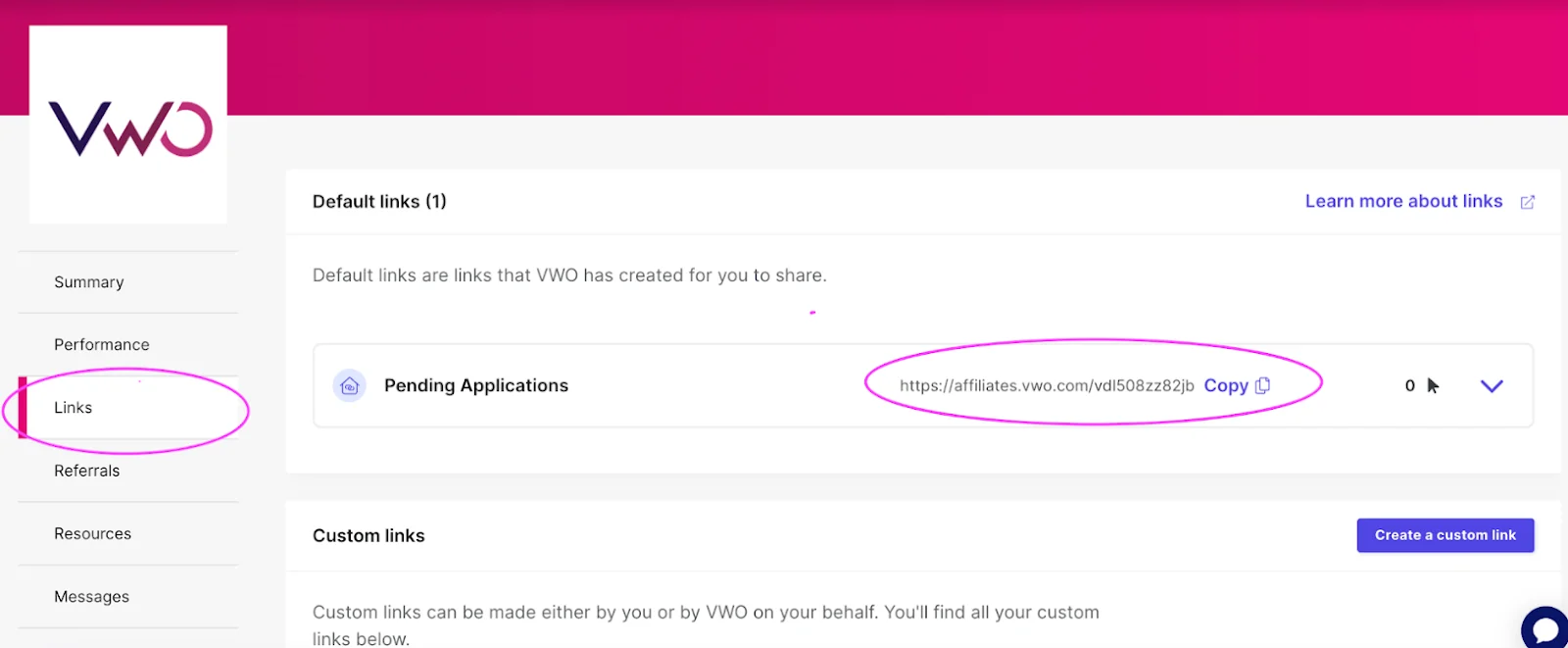Open the Referrals page
The image size is (1568, 648).
87,471
